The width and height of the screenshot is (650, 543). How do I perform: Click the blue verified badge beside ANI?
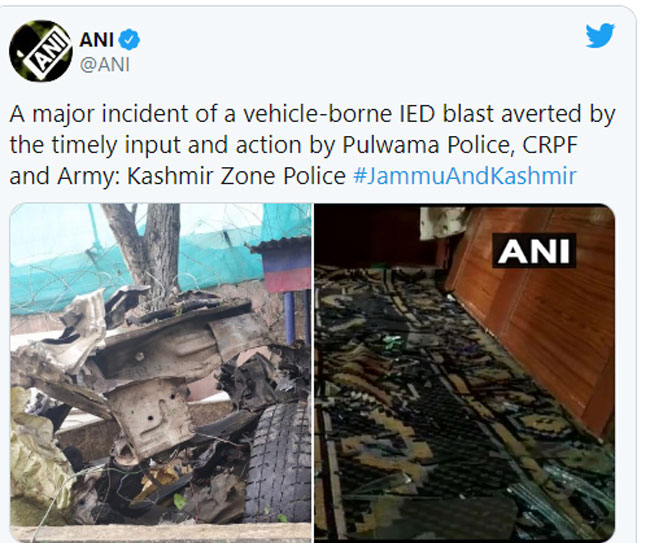pos(129,40)
